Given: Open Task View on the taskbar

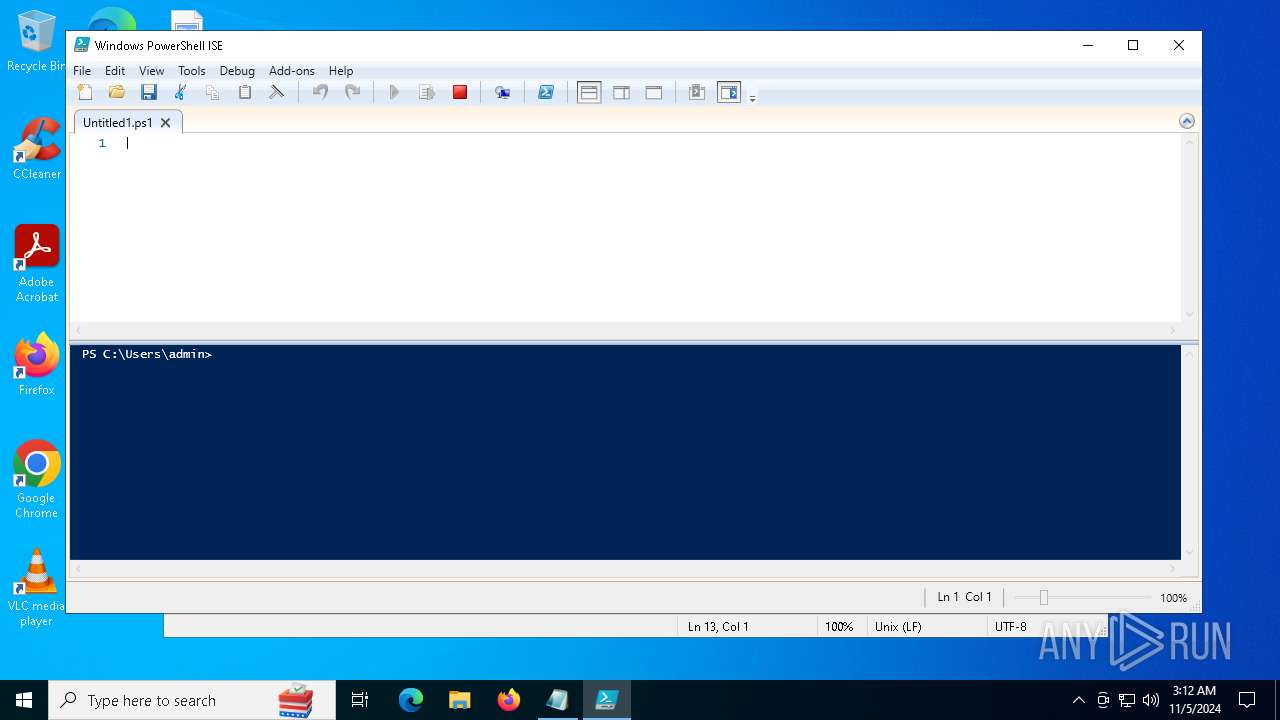Looking at the screenshot, I should point(360,700).
